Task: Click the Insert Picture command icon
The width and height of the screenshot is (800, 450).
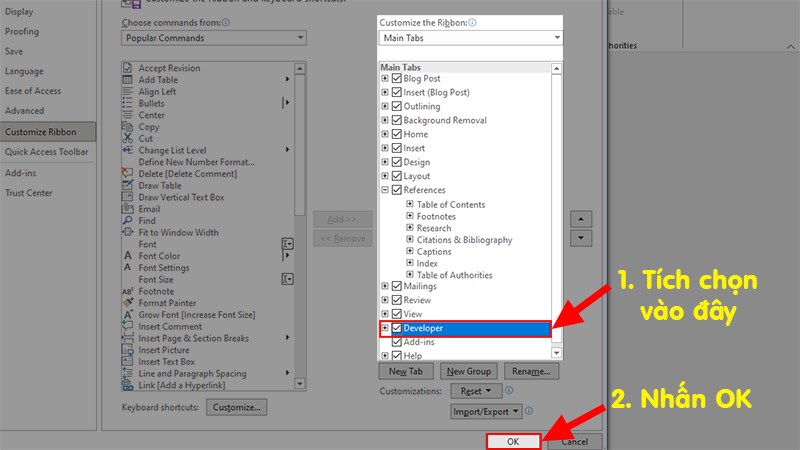Action: click(x=127, y=350)
